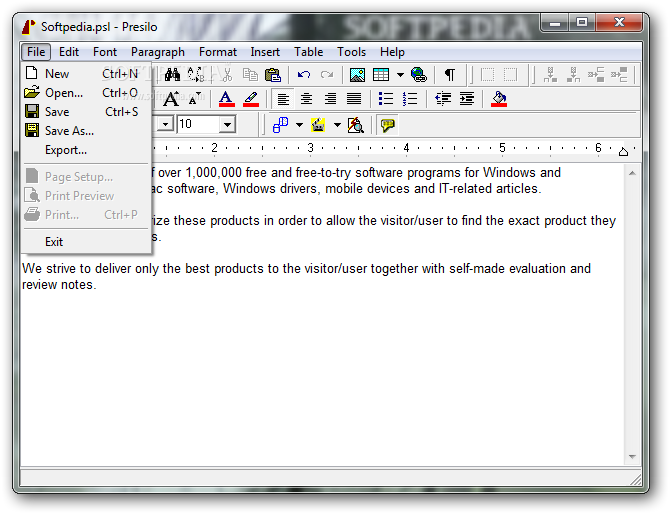670x514 pixels.
Task: Click the magnifier over page icon
Action: click(356, 125)
